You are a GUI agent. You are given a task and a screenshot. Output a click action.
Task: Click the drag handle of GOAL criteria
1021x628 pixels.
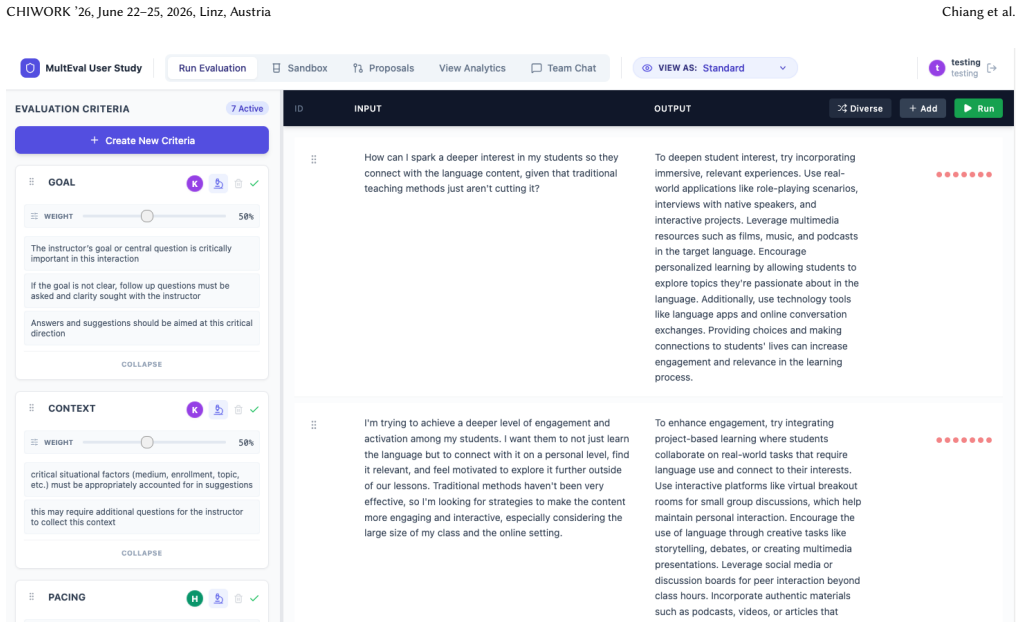click(x=31, y=182)
